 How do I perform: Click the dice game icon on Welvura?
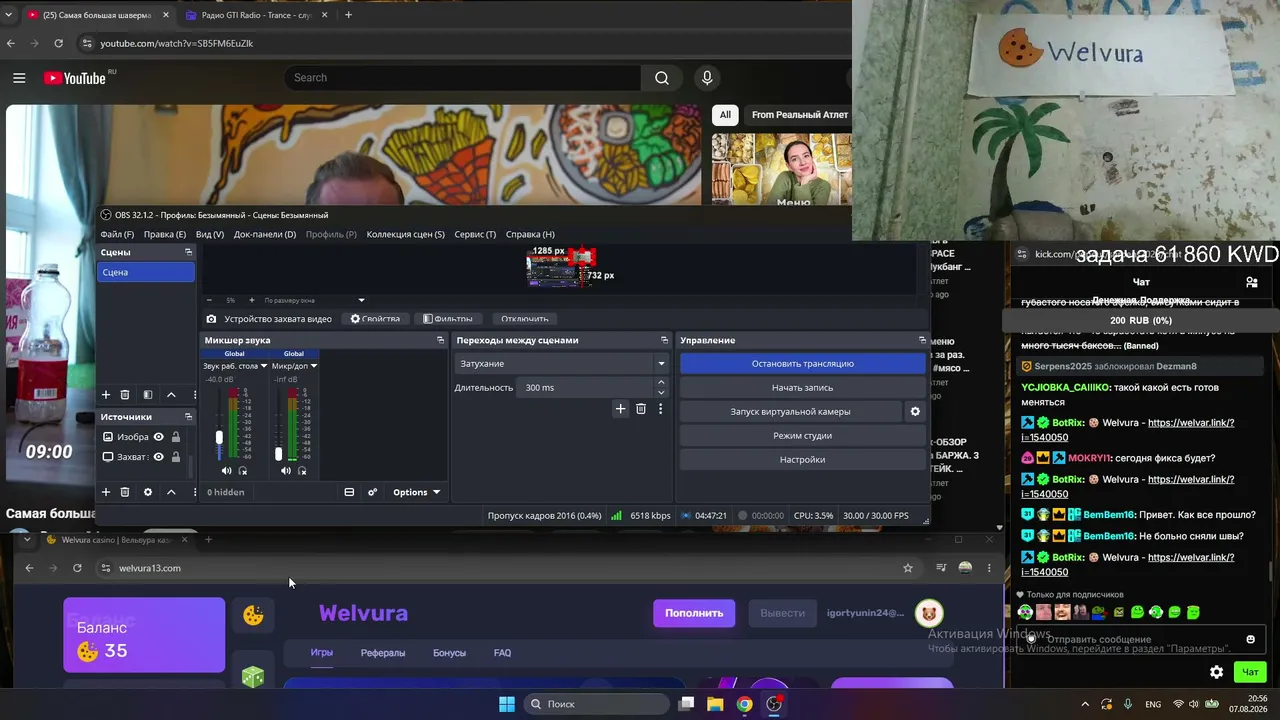(253, 677)
